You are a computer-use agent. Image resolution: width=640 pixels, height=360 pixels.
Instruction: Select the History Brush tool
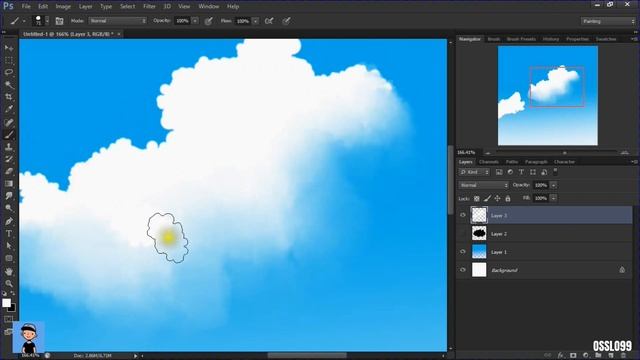9,159
